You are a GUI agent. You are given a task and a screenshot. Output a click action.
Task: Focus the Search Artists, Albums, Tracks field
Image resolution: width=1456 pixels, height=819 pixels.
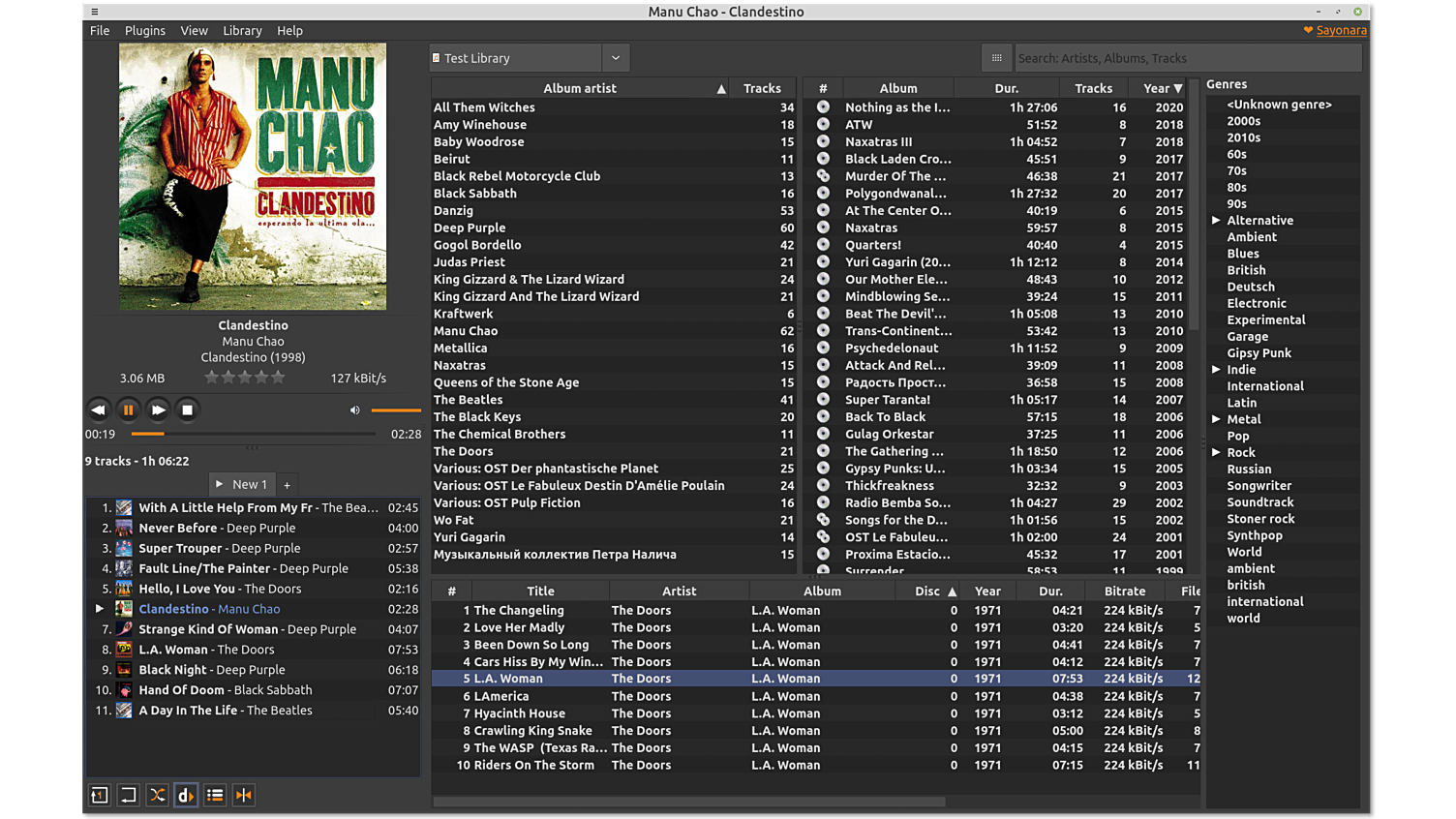(x=1188, y=58)
